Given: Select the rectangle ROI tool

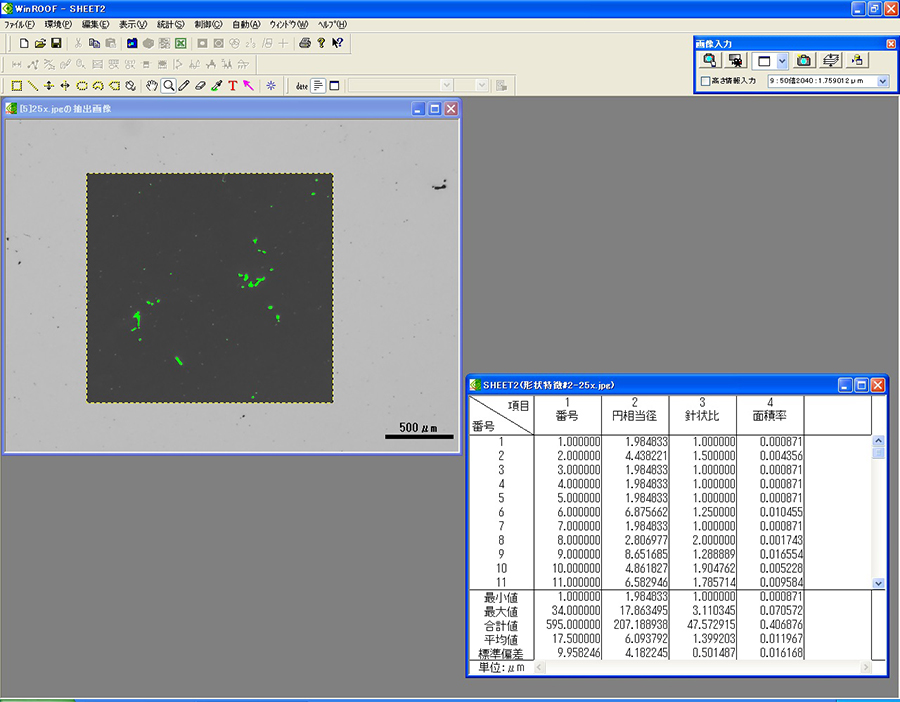Looking at the screenshot, I should point(17,86).
